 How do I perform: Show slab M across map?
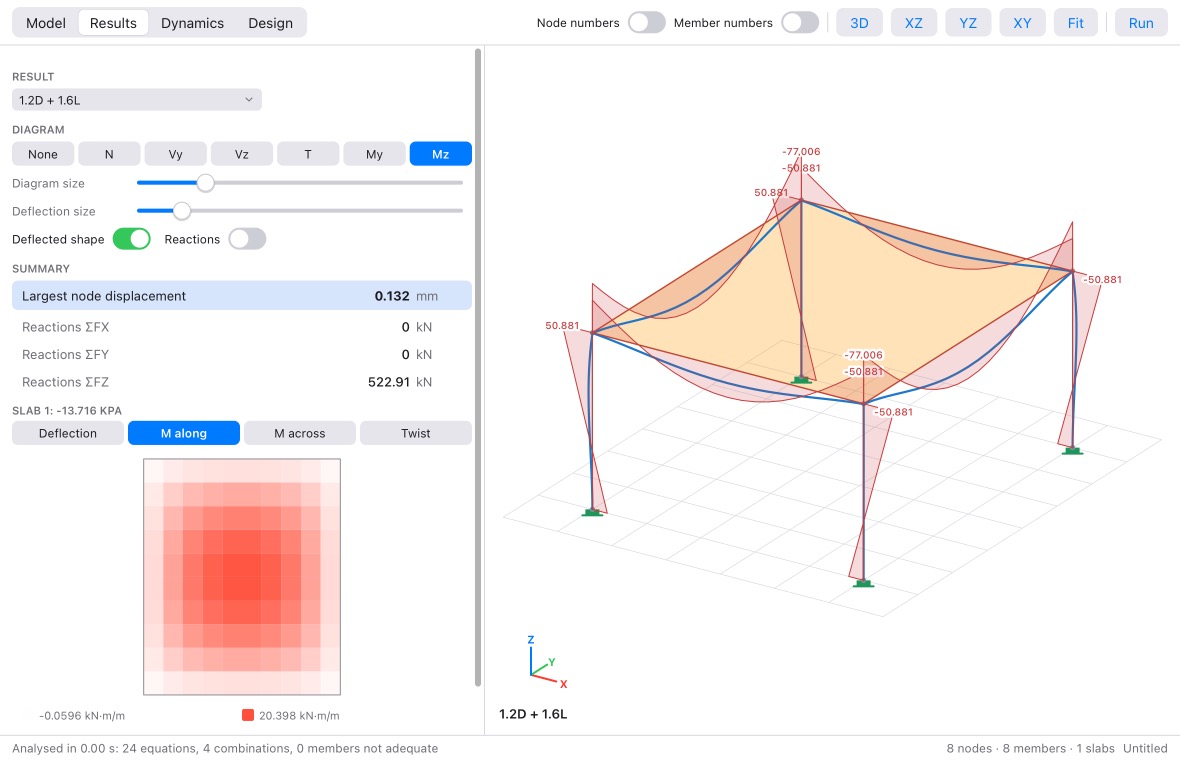[x=300, y=433]
